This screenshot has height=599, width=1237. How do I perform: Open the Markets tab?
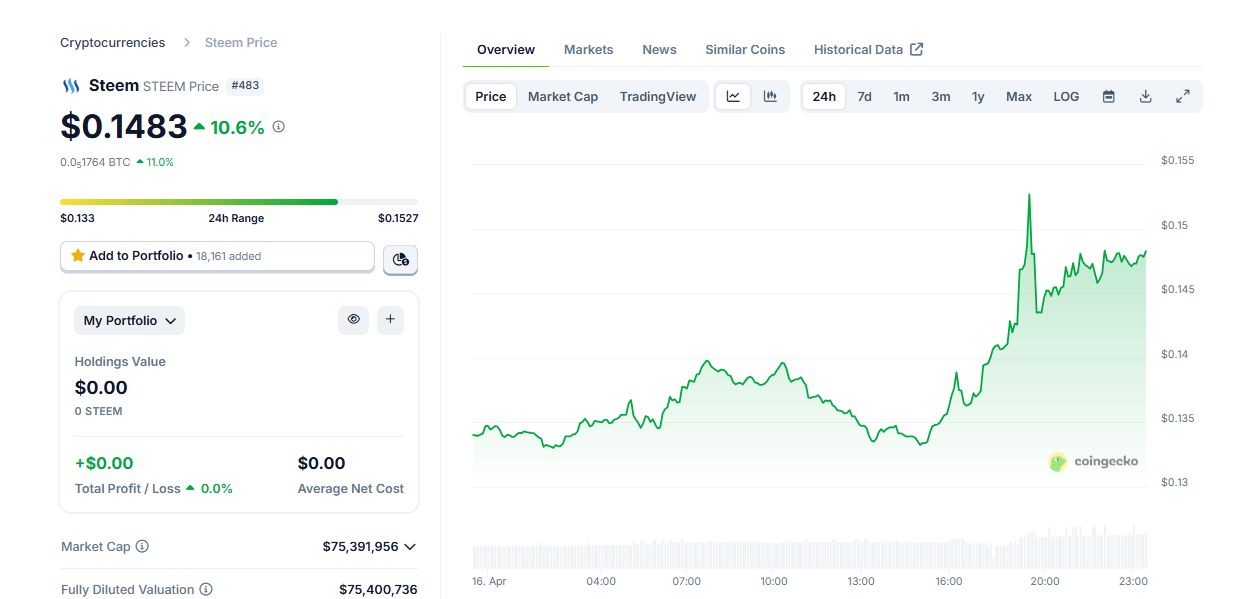[x=588, y=50]
